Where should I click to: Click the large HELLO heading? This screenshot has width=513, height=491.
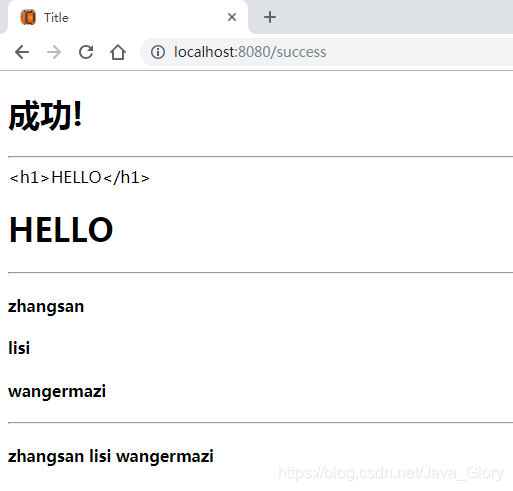coord(61,230)
